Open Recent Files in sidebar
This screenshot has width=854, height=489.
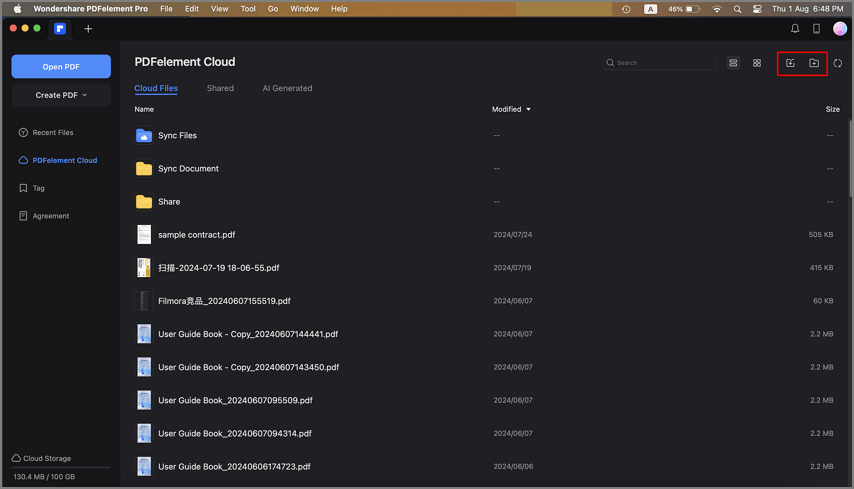click(x=52, y=132)
